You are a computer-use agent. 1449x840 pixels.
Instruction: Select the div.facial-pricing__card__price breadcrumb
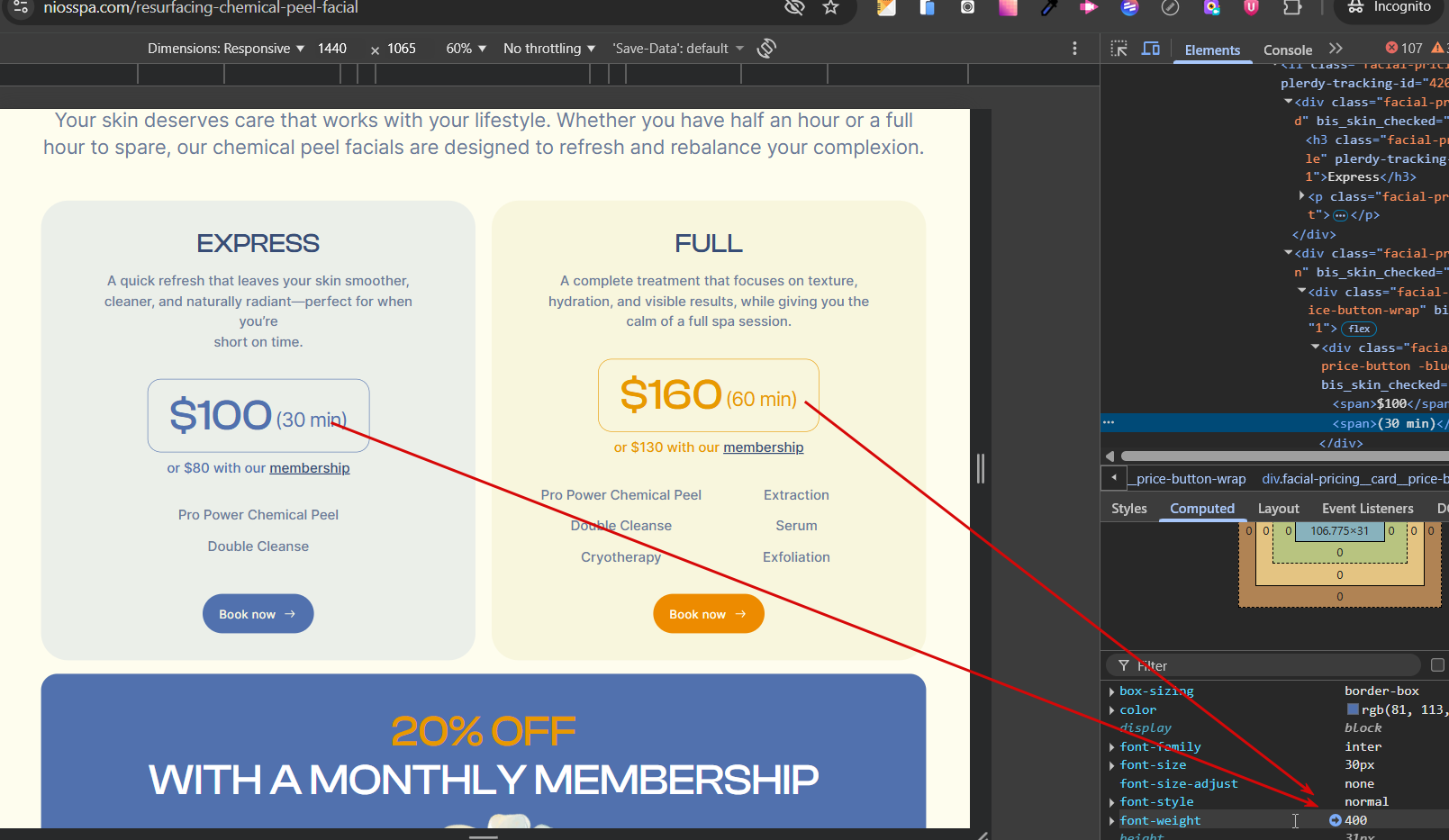click(1355, 479)
